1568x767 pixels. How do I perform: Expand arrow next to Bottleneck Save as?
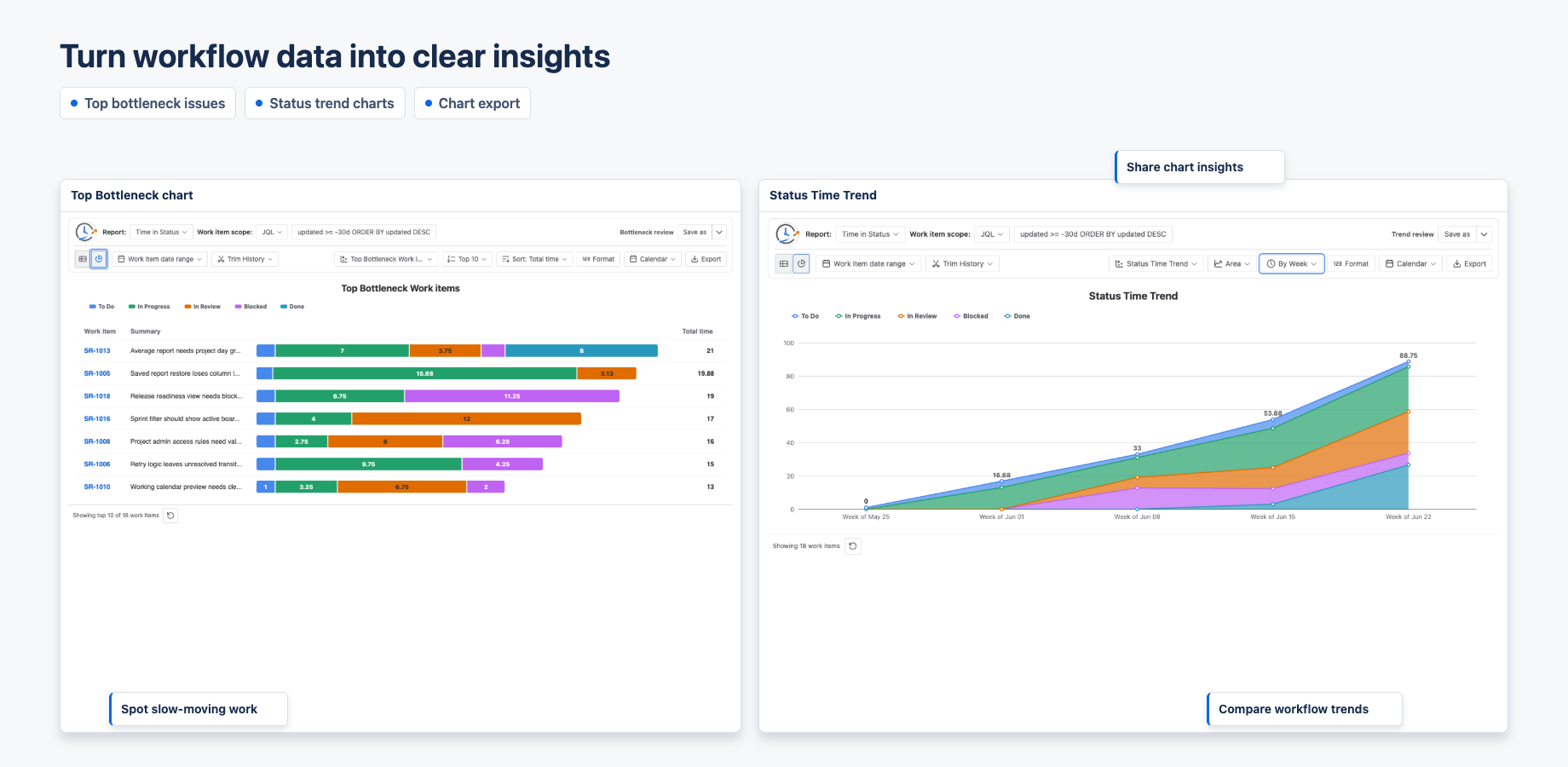click(x=719, y=232)
